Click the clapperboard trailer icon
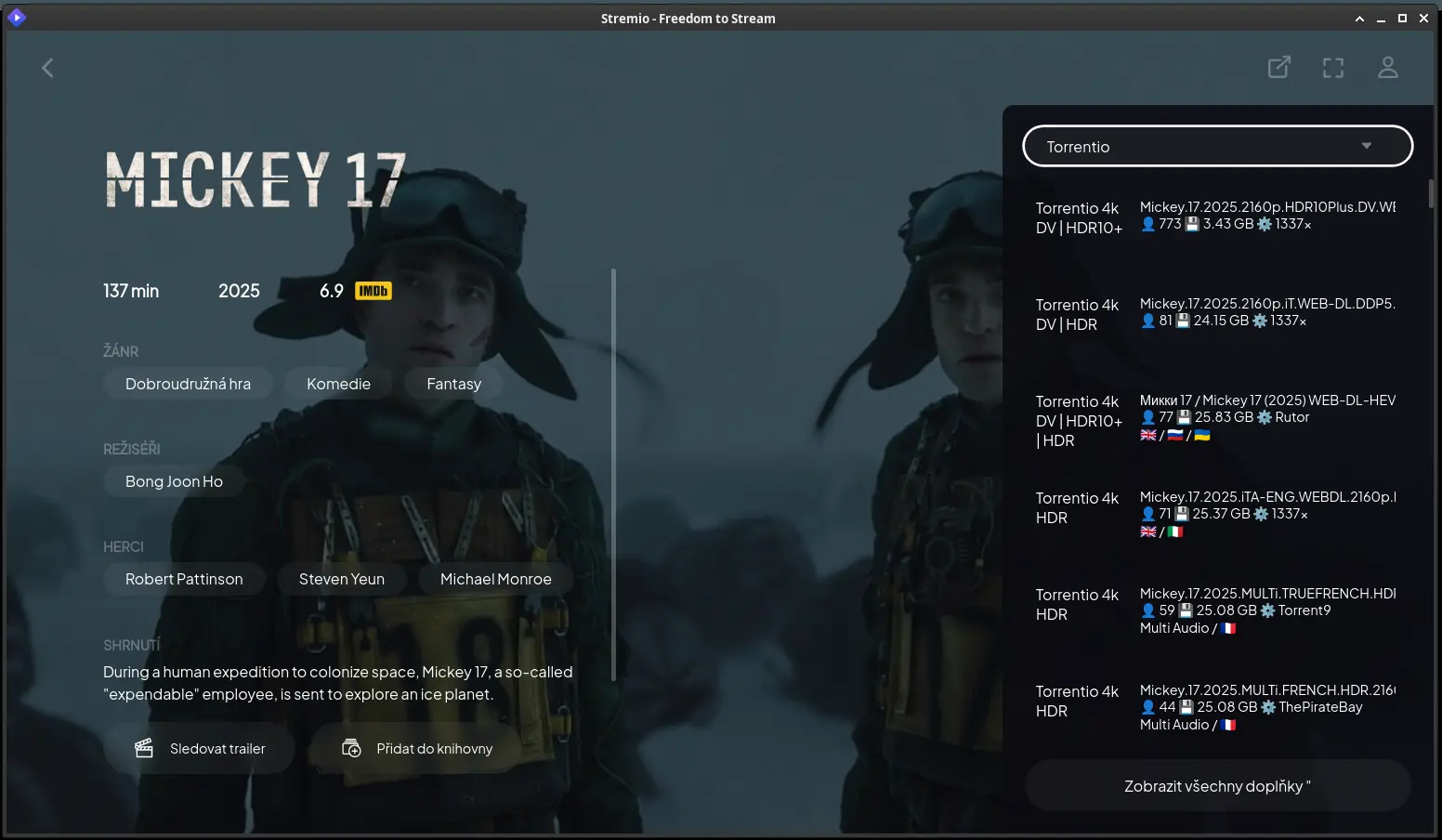Image resolution: width=1442 pixels, height=840 pixels. pyautogui.click(x=144, y=748)
